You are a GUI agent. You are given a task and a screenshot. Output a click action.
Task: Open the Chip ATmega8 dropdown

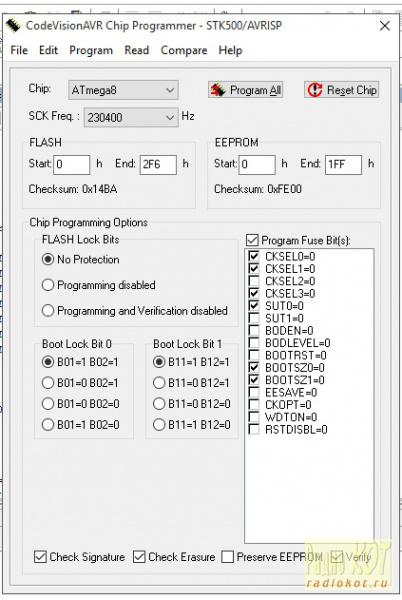[x=123, y=90]
